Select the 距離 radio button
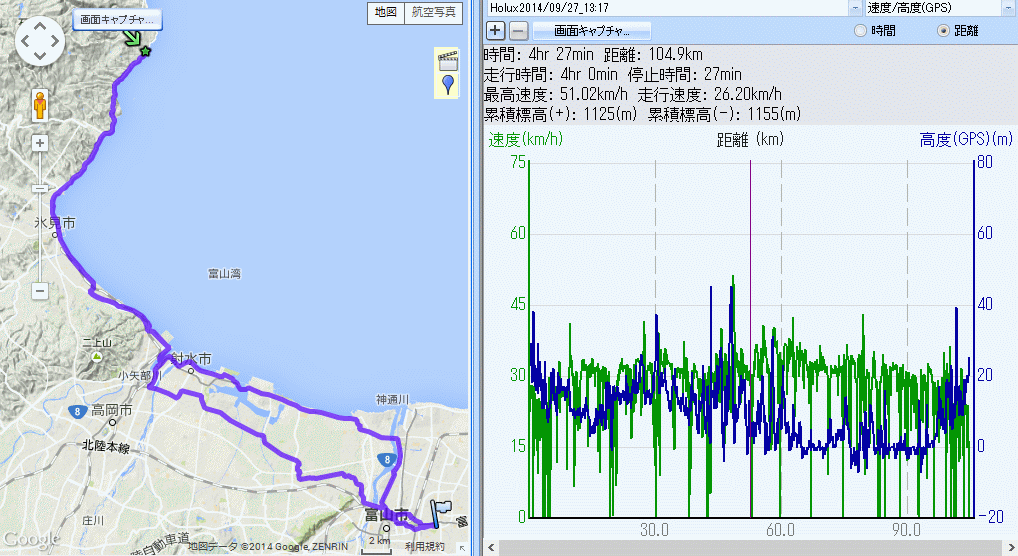Image resolution: width=1018 pixels, height=556 pixels. tap(943, 31)
